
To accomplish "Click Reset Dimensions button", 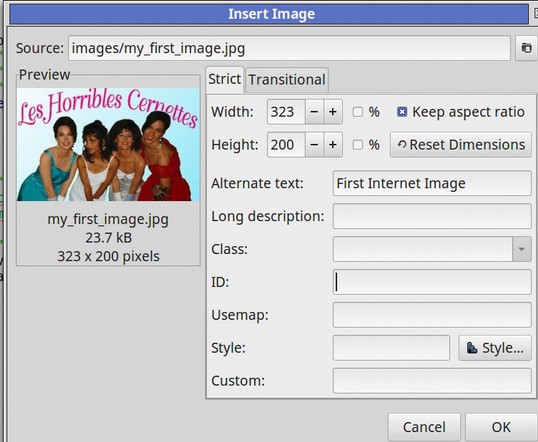I will click(x=461, y=145).
